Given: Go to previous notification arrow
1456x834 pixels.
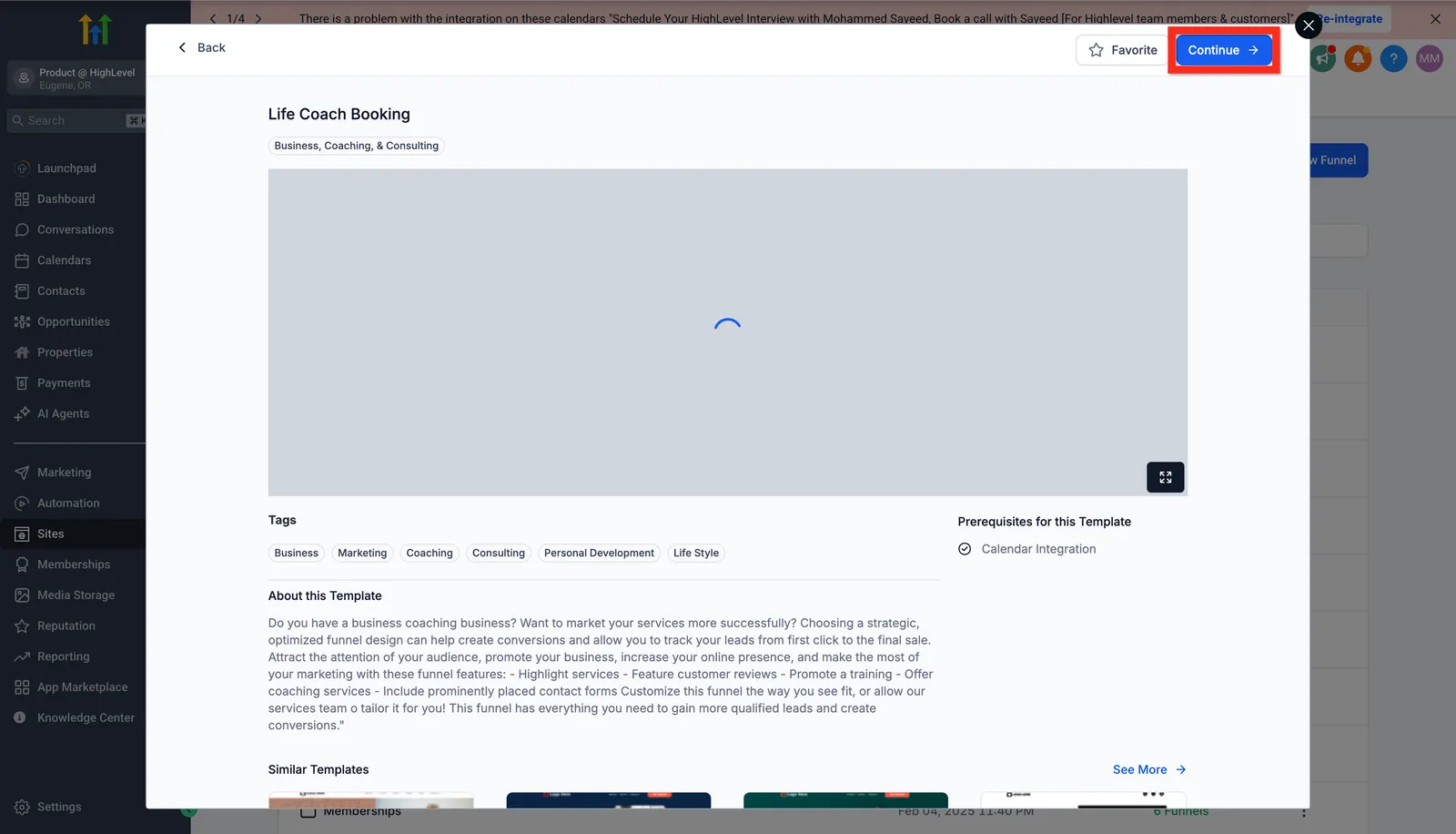Looking at the screenshot, I should [x=213, y=18].
